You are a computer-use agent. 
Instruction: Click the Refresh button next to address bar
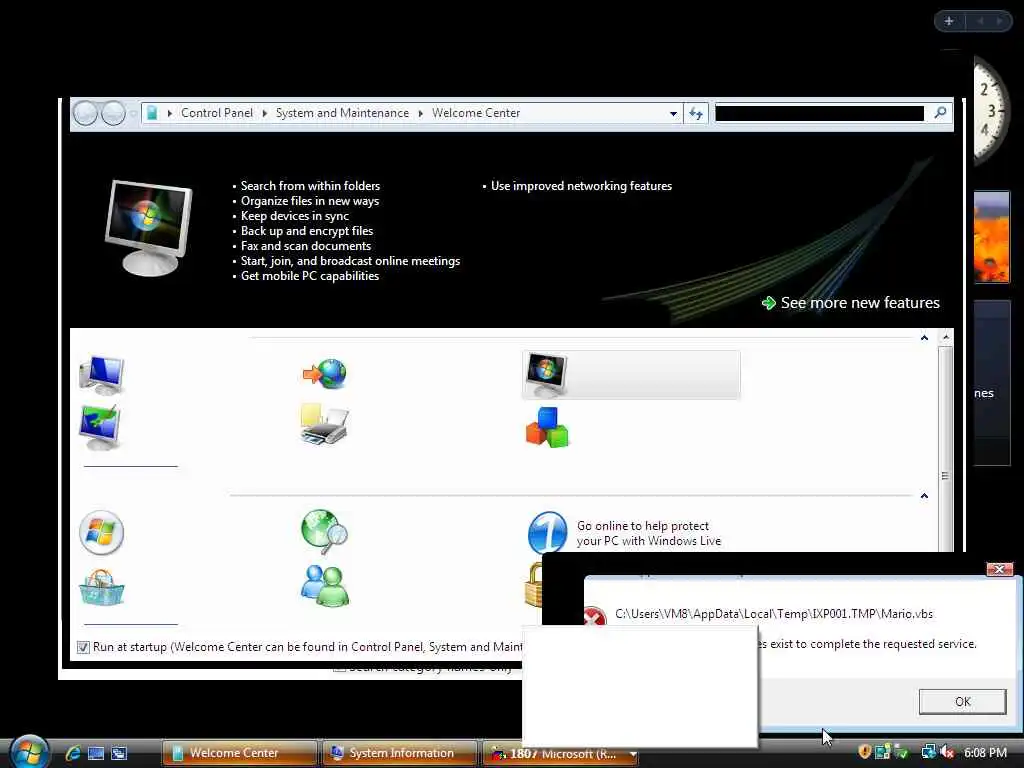(x=696, y=114)
